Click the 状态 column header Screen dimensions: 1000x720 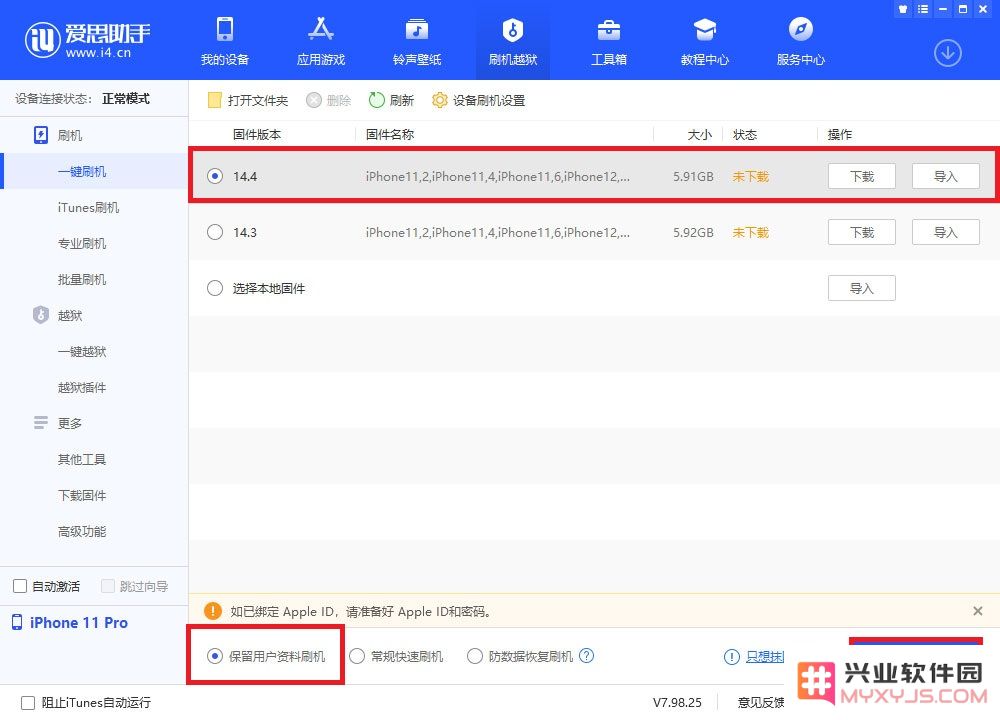click(x=745, y=135)
